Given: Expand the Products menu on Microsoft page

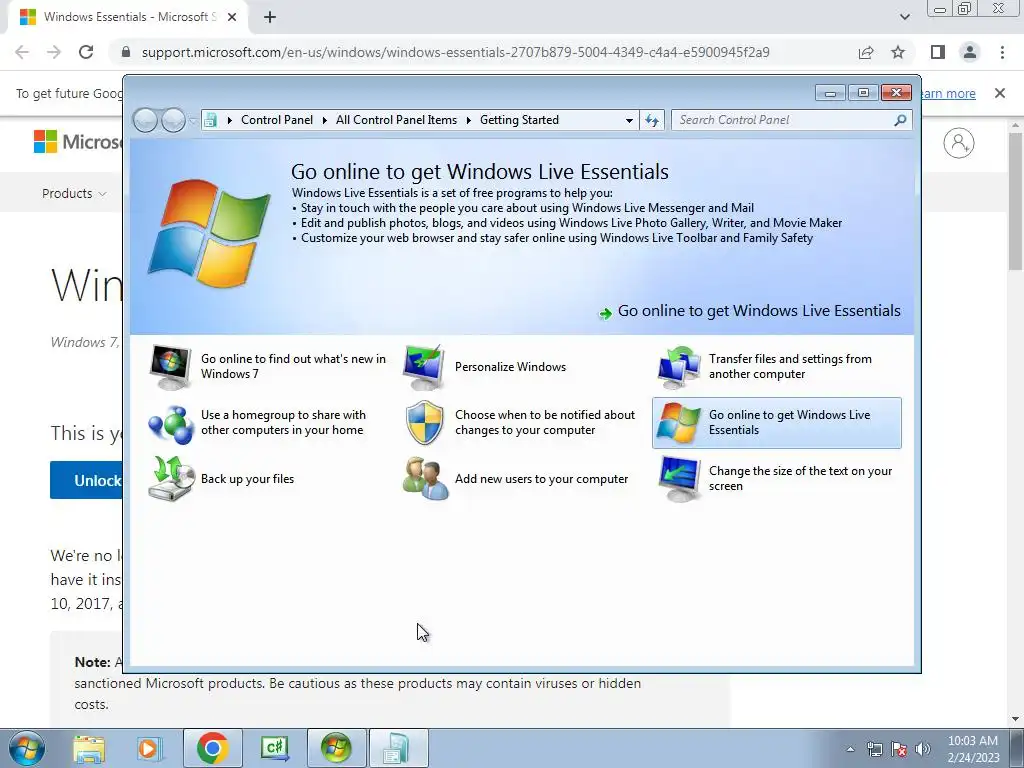Looking at the screenshot, I should [x=74, y=193].
